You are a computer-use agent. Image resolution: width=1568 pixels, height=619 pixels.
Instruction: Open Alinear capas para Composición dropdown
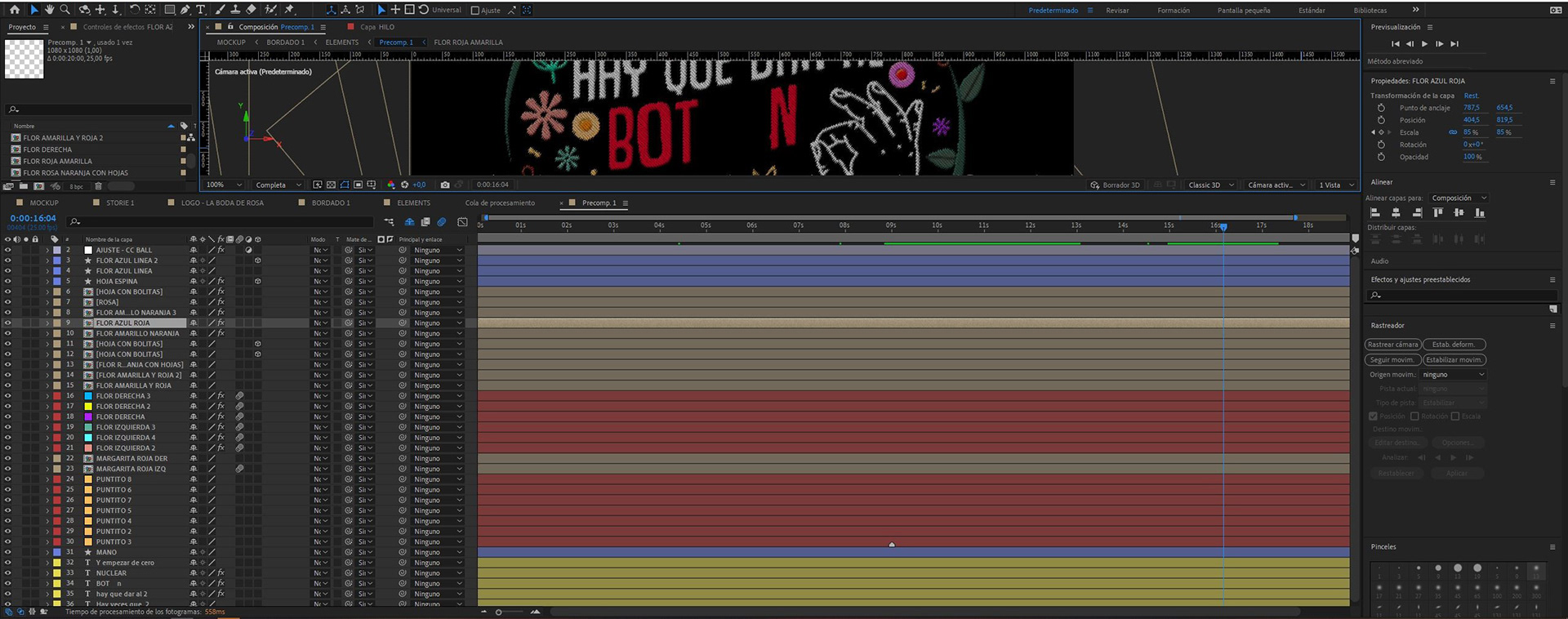click(1459, 198)
